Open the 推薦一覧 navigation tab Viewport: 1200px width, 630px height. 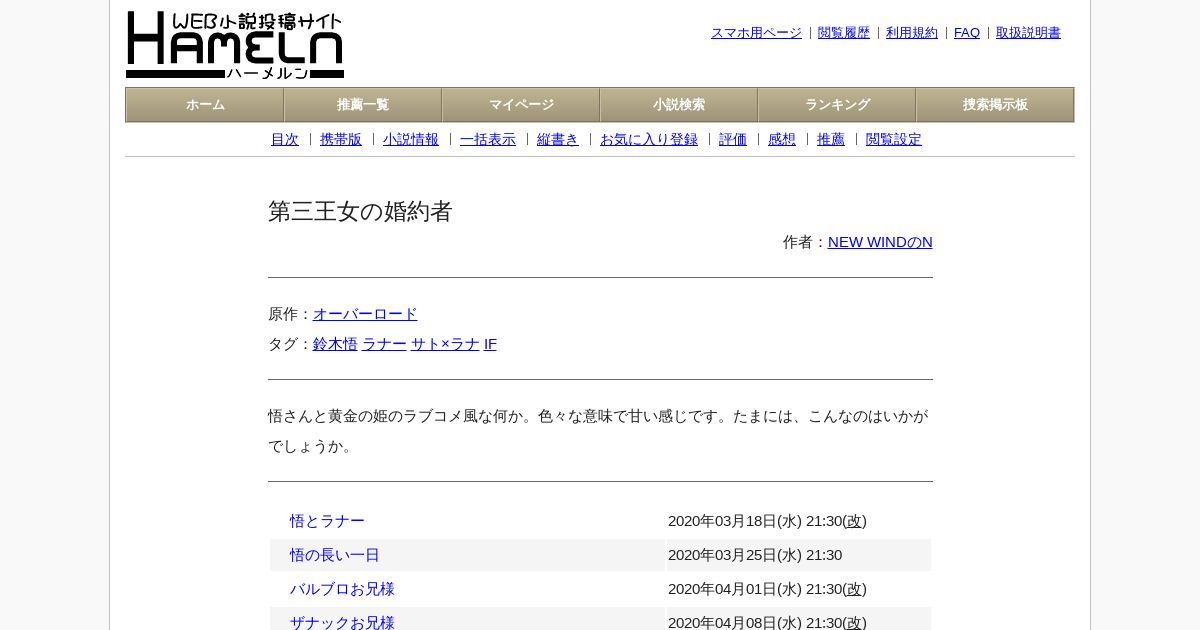coord(363,105)
